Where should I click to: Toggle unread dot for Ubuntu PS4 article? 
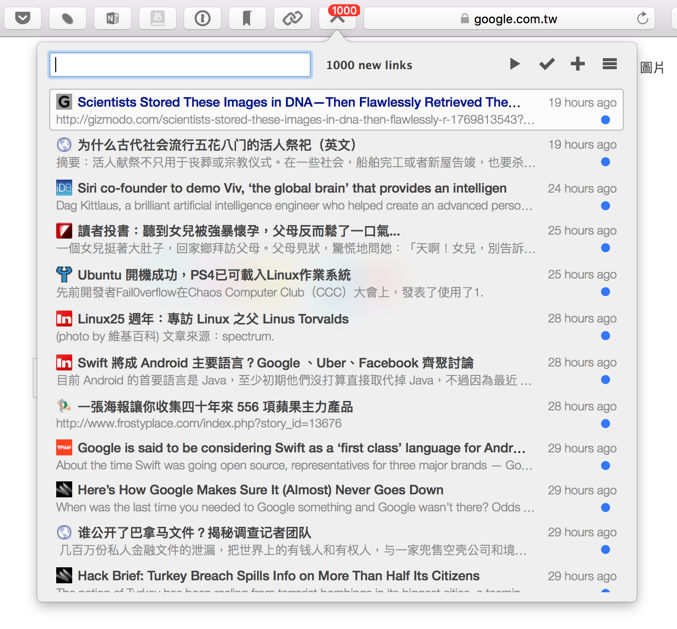point(605,292)
